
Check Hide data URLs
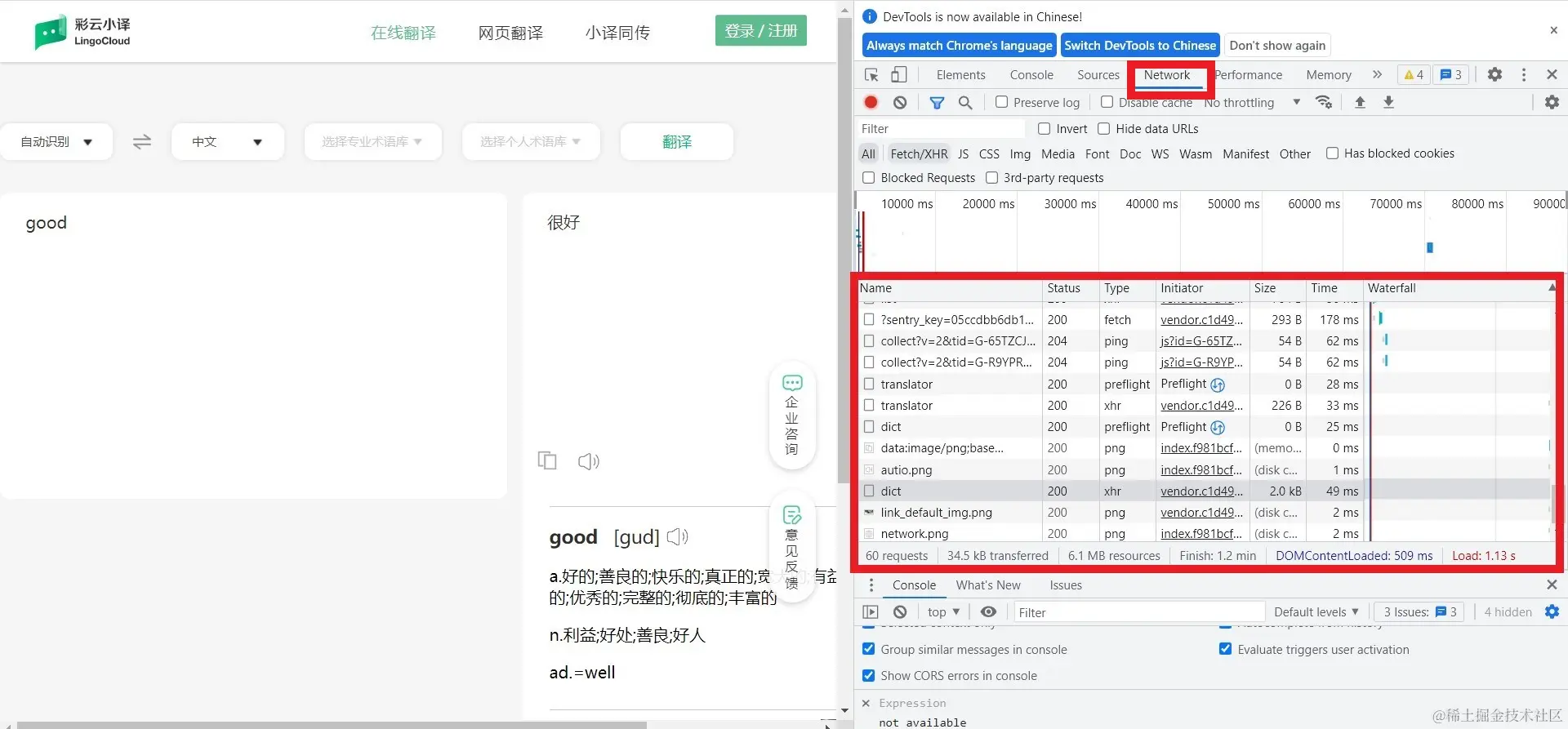pyautogui.click(x=1103, y=128)
